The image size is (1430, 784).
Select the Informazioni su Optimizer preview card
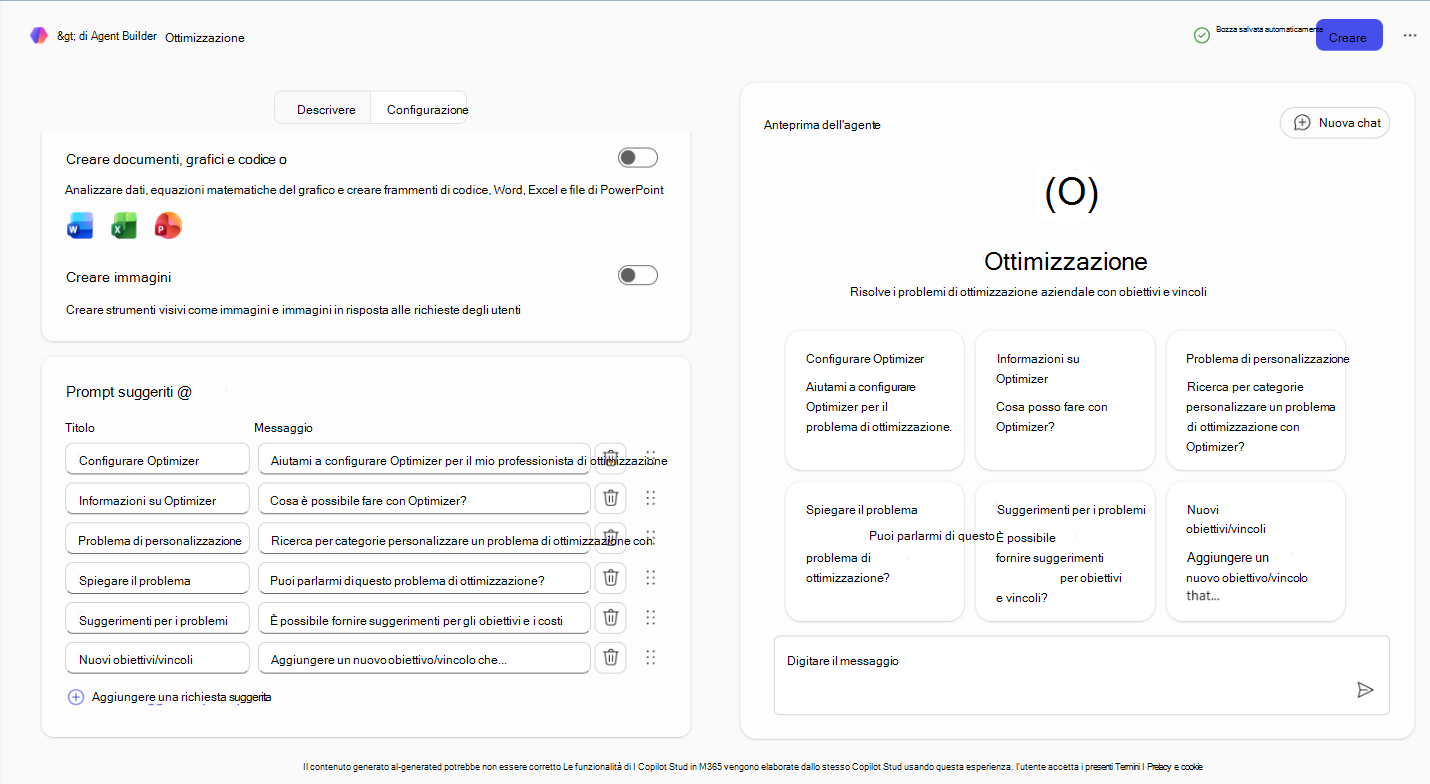click(1065, 400)
